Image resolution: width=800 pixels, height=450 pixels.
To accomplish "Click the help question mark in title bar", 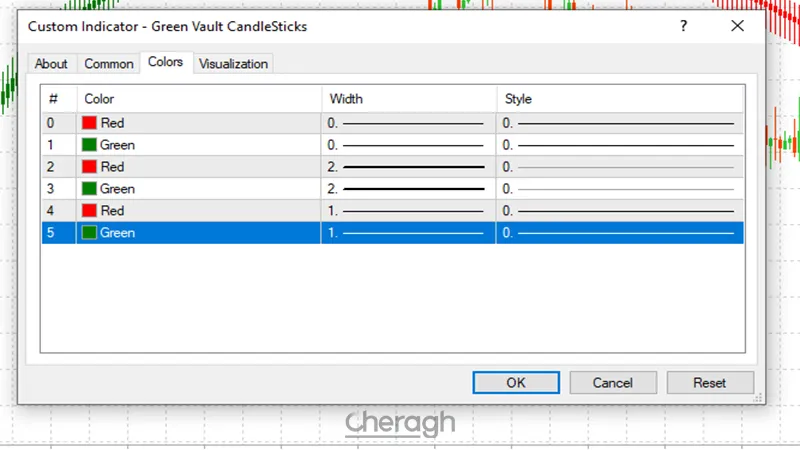I will coord(683,26).
